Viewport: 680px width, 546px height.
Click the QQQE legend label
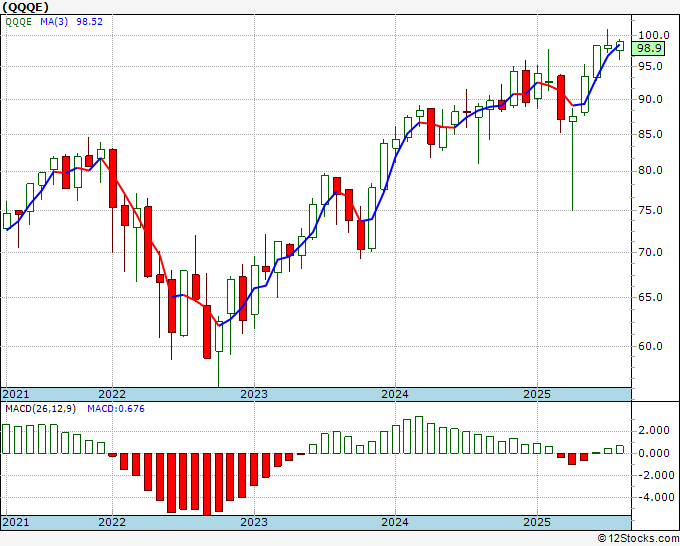19,22
